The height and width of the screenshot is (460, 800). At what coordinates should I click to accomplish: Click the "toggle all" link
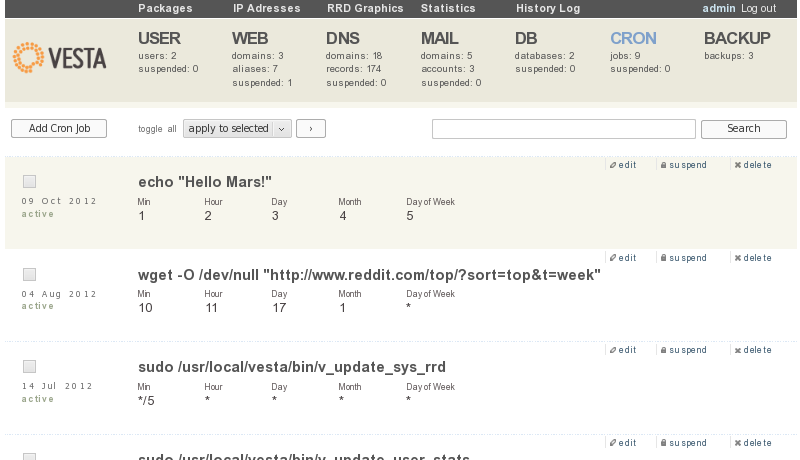point(157,129)
